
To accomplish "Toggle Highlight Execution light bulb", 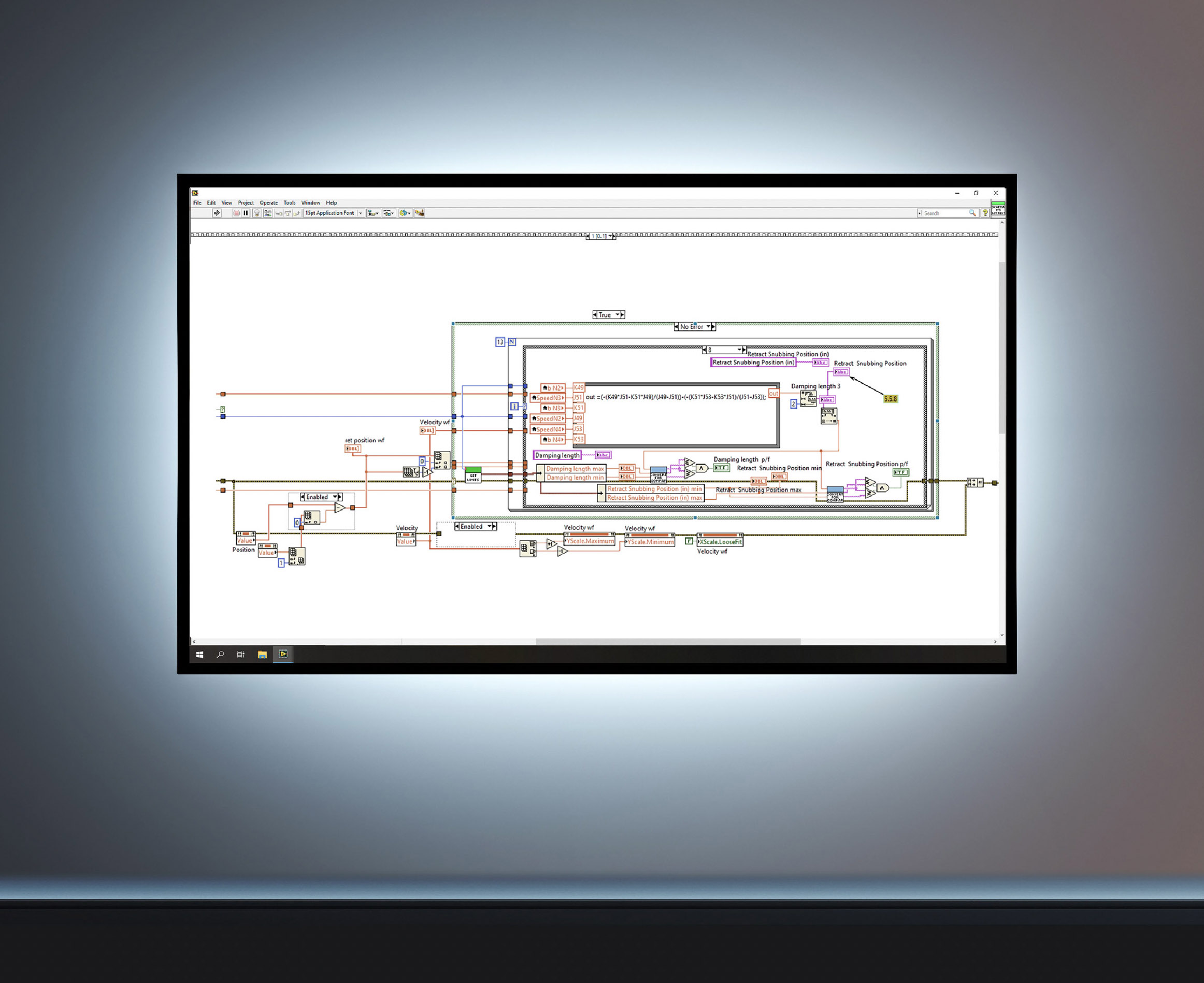I will [x=257, y=213].
